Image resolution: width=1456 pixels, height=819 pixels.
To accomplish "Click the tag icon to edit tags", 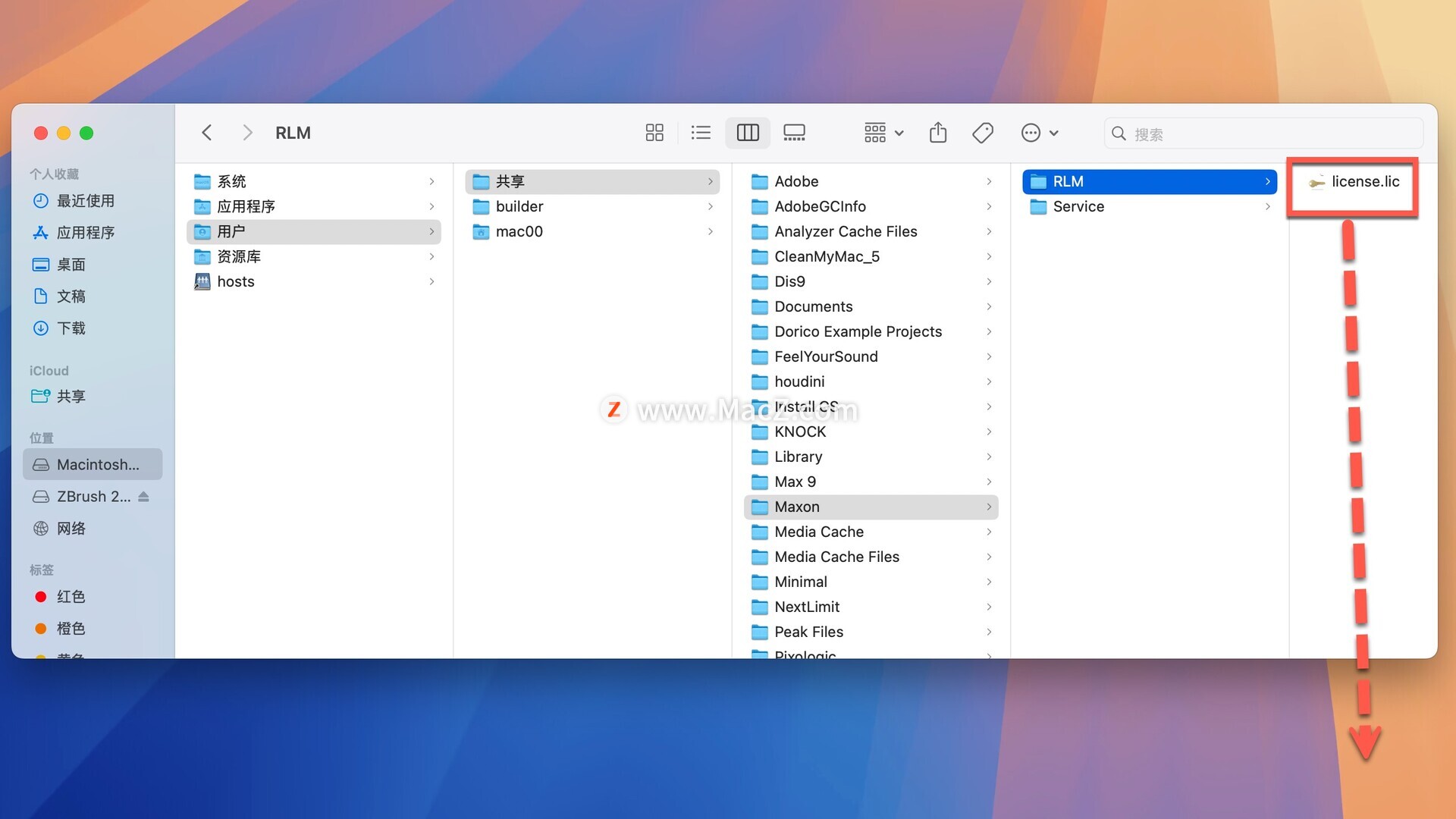I will click(983, 133).
